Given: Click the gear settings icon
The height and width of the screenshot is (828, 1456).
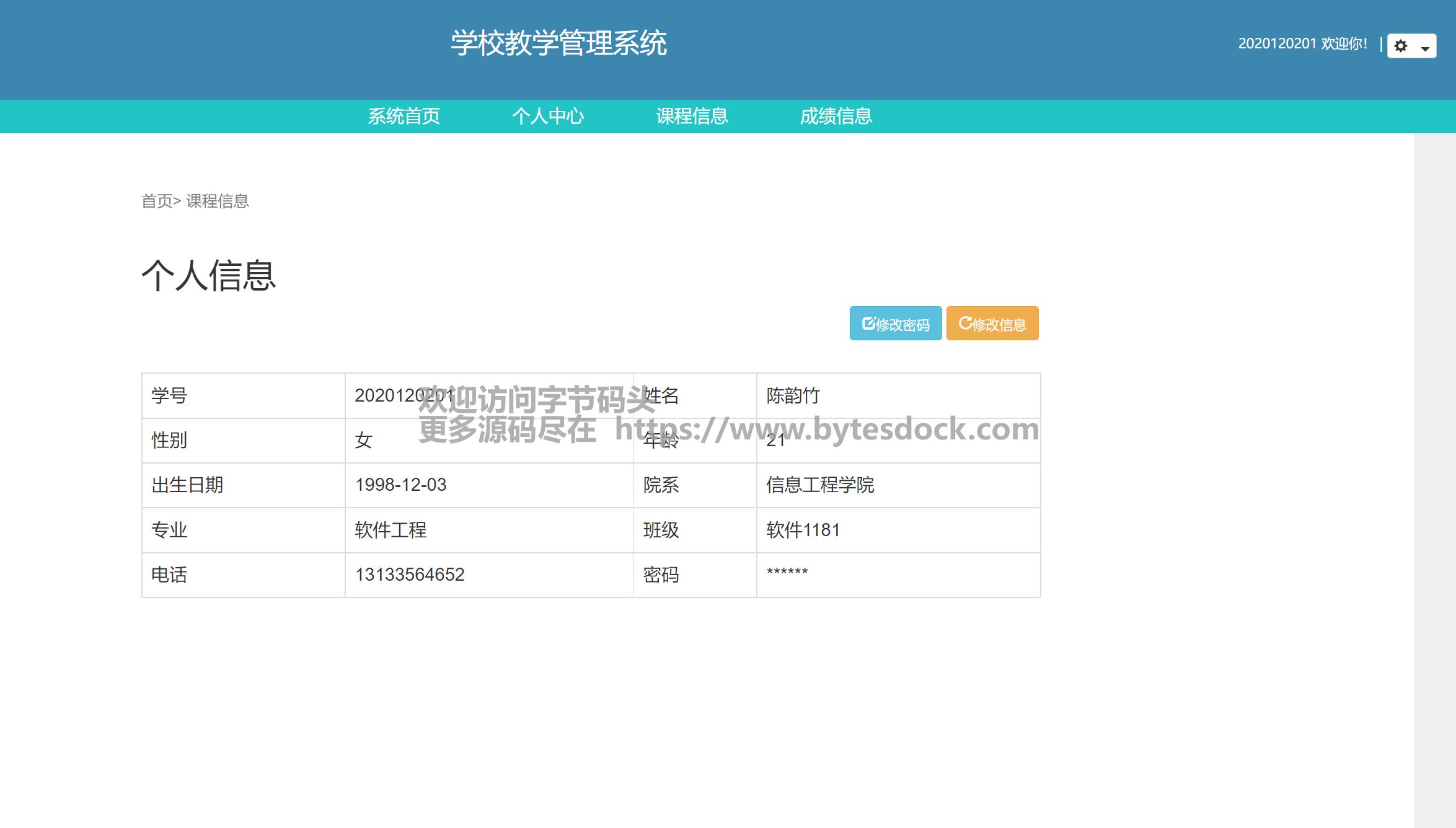Looking at the screenshot, I should click(1401, 46).
